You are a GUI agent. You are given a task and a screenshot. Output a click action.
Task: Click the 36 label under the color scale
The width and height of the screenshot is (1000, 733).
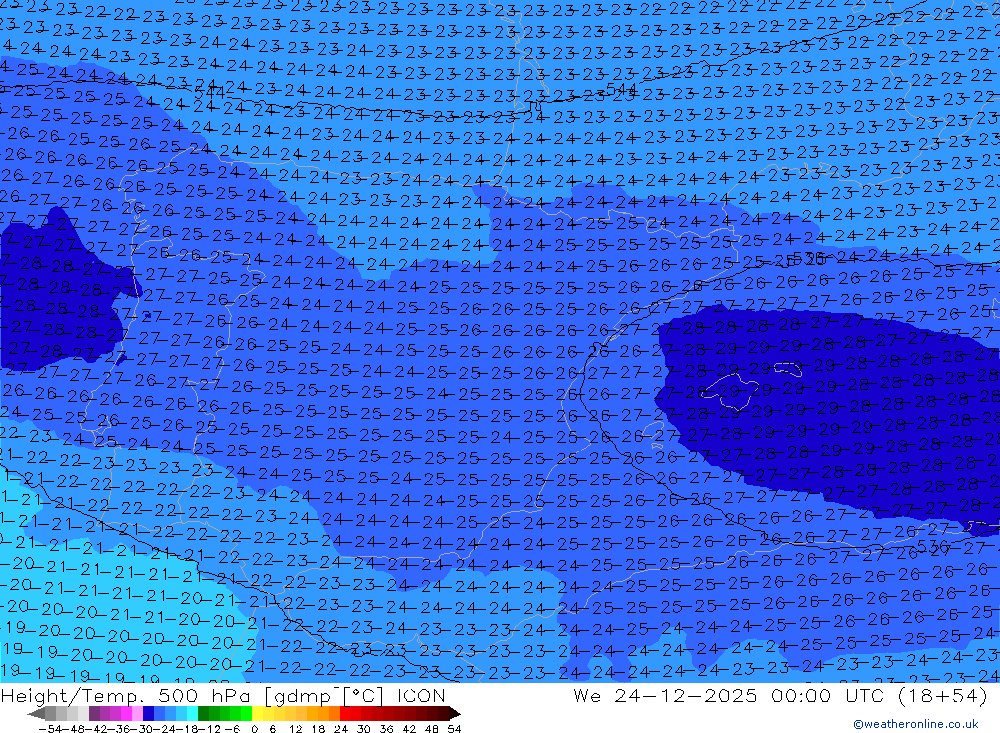386,729
